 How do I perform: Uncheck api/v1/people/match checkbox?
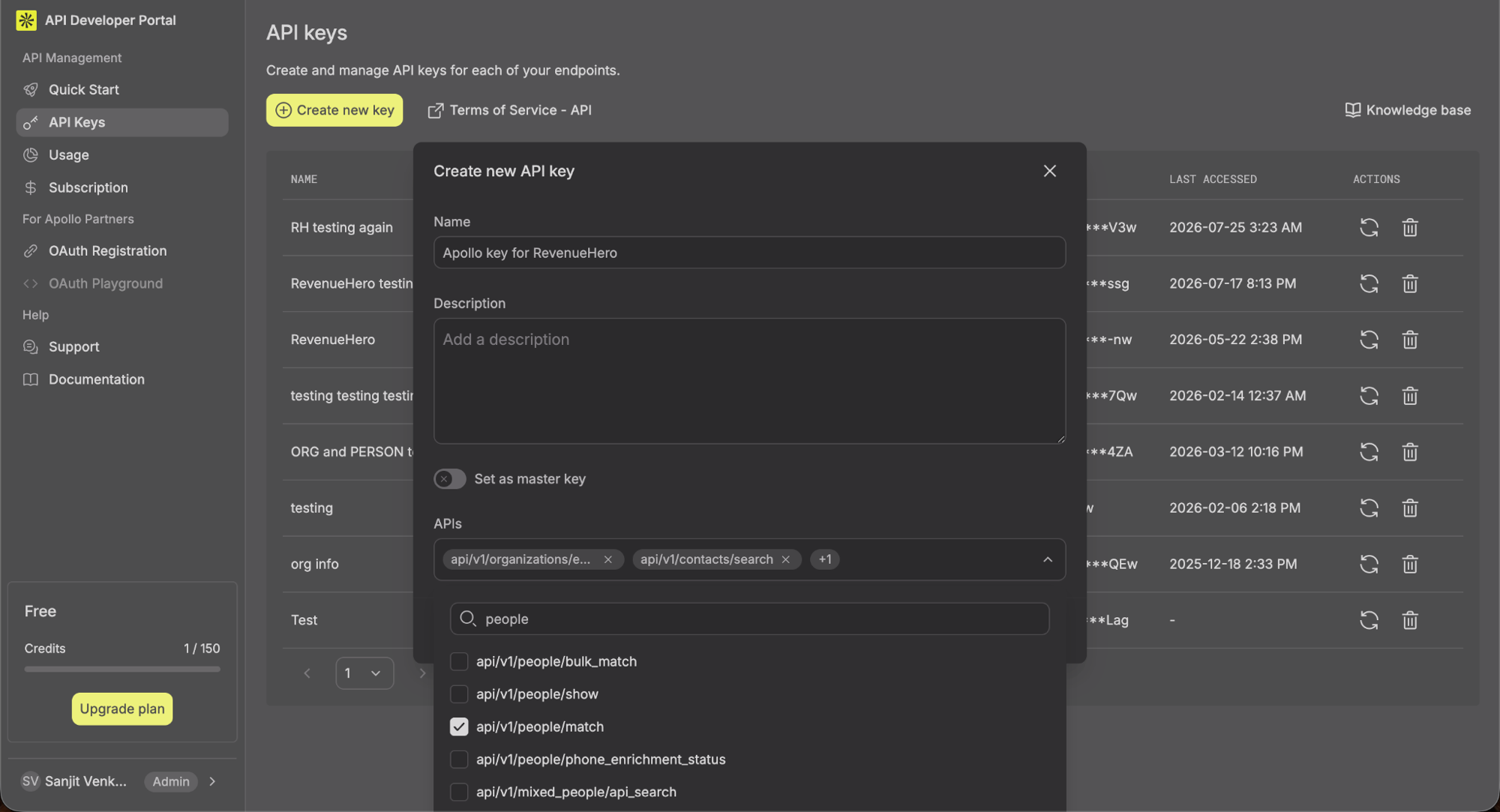tap(459, 727)
